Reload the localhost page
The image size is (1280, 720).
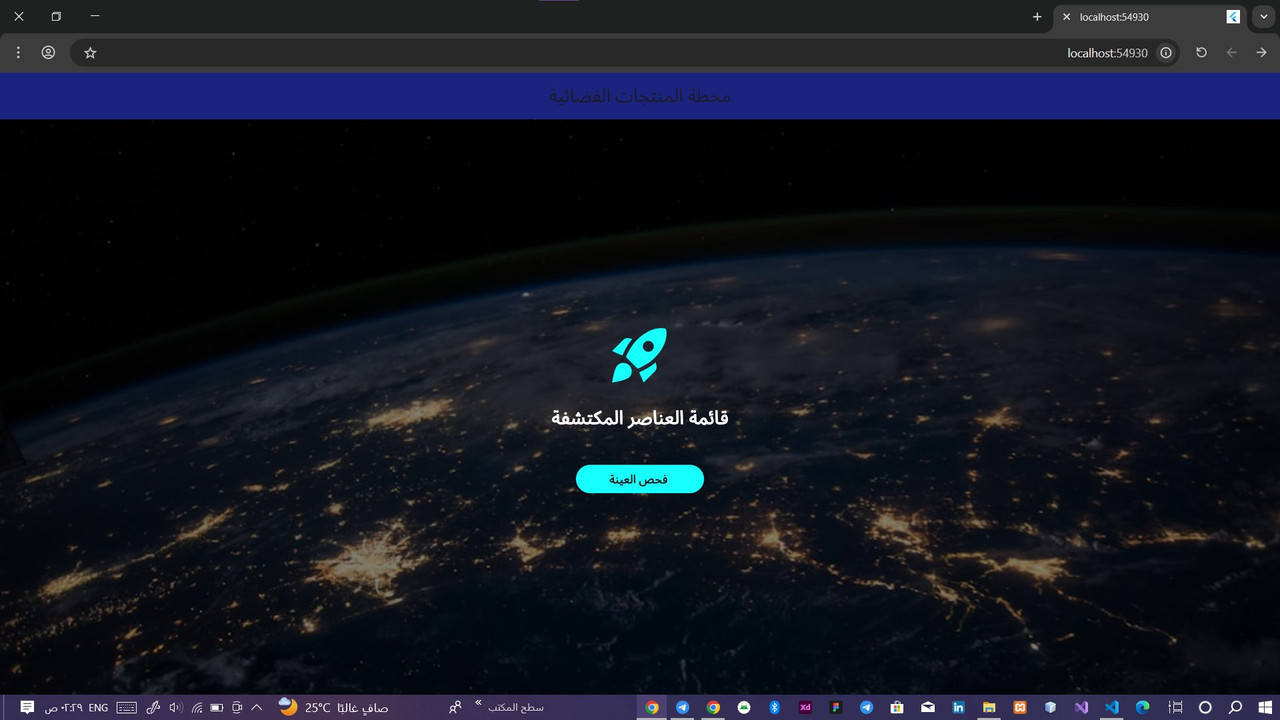tap(1202, 52)
